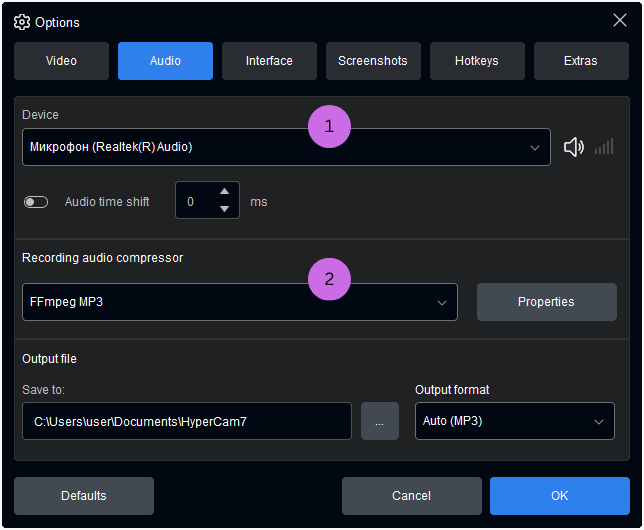Open the audio Device dropdown
Image resolution: width=644 pixels, height=530 pixels.
pos(286,147)
